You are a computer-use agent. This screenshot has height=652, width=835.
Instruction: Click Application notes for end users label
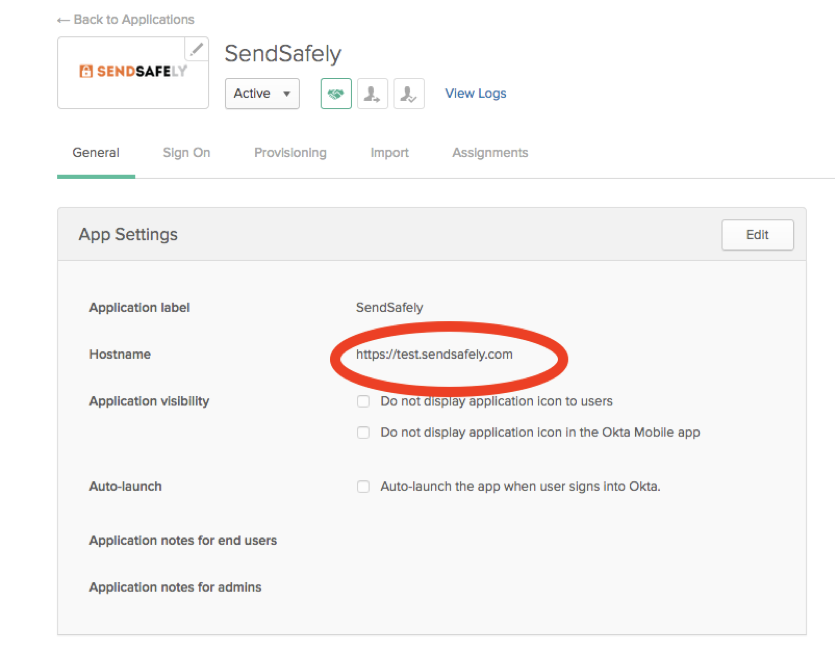183,540
